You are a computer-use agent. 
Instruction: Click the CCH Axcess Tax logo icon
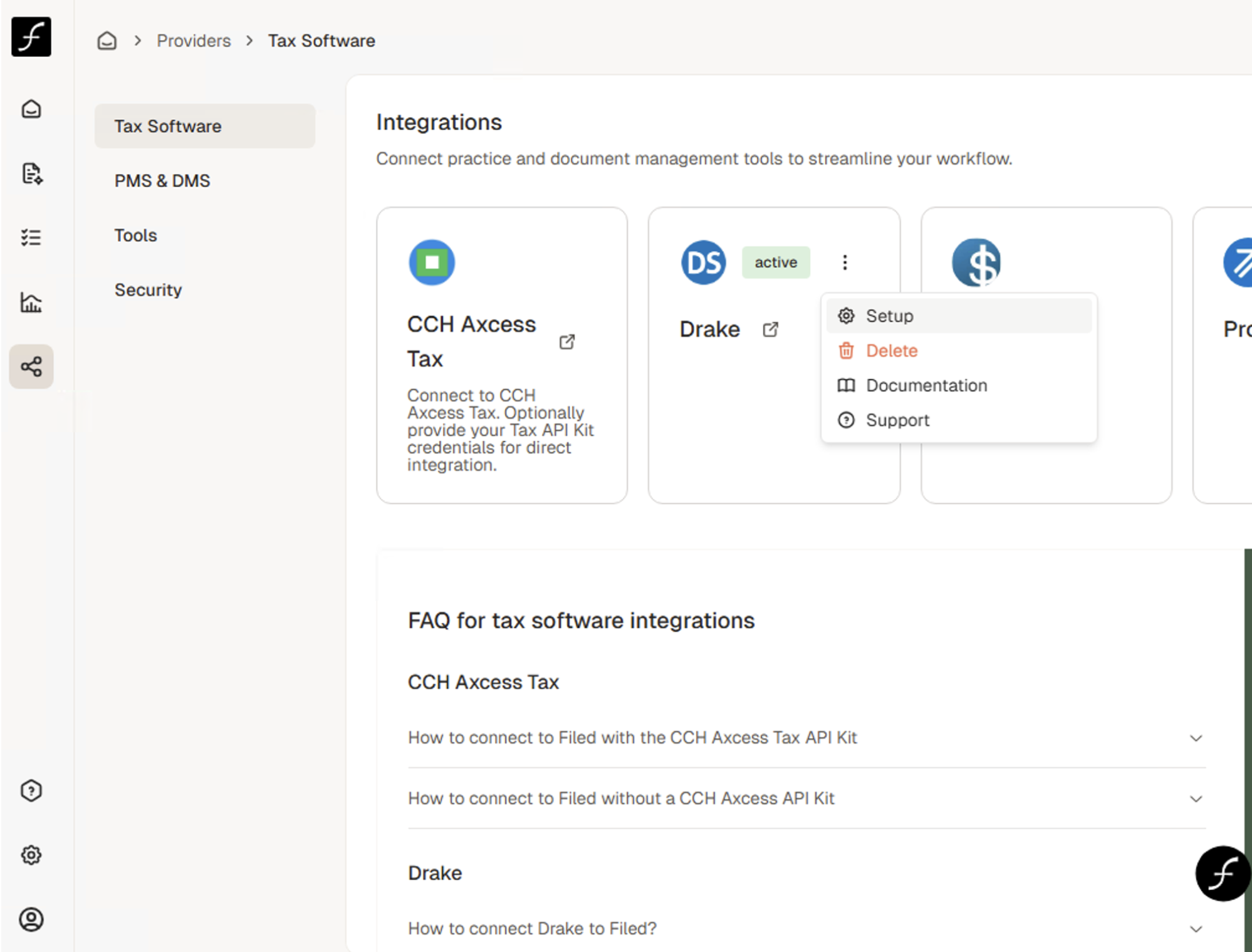432,262
